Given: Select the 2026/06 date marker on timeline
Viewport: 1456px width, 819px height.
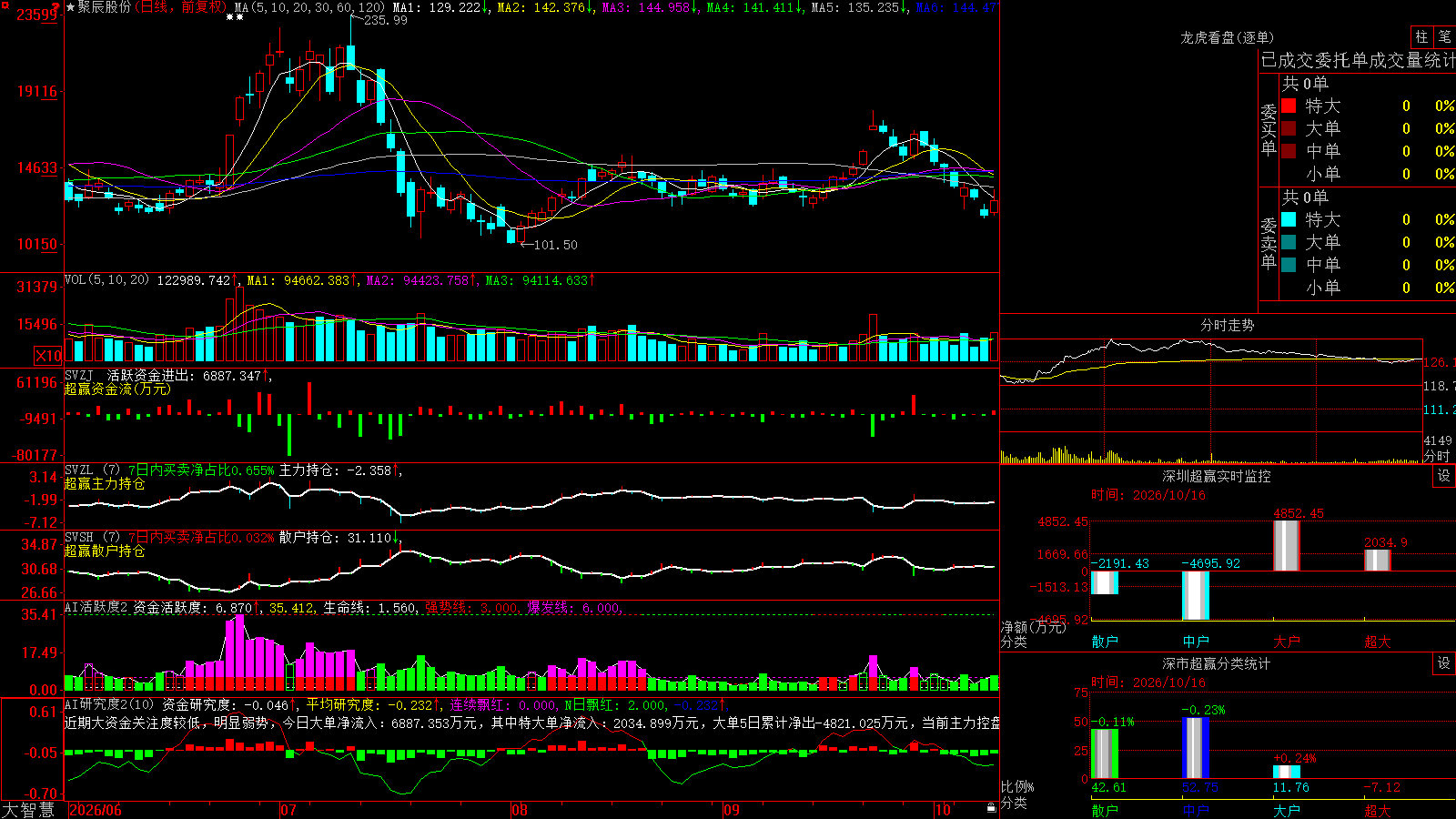Looking at the screenshot, I should 96,810.
